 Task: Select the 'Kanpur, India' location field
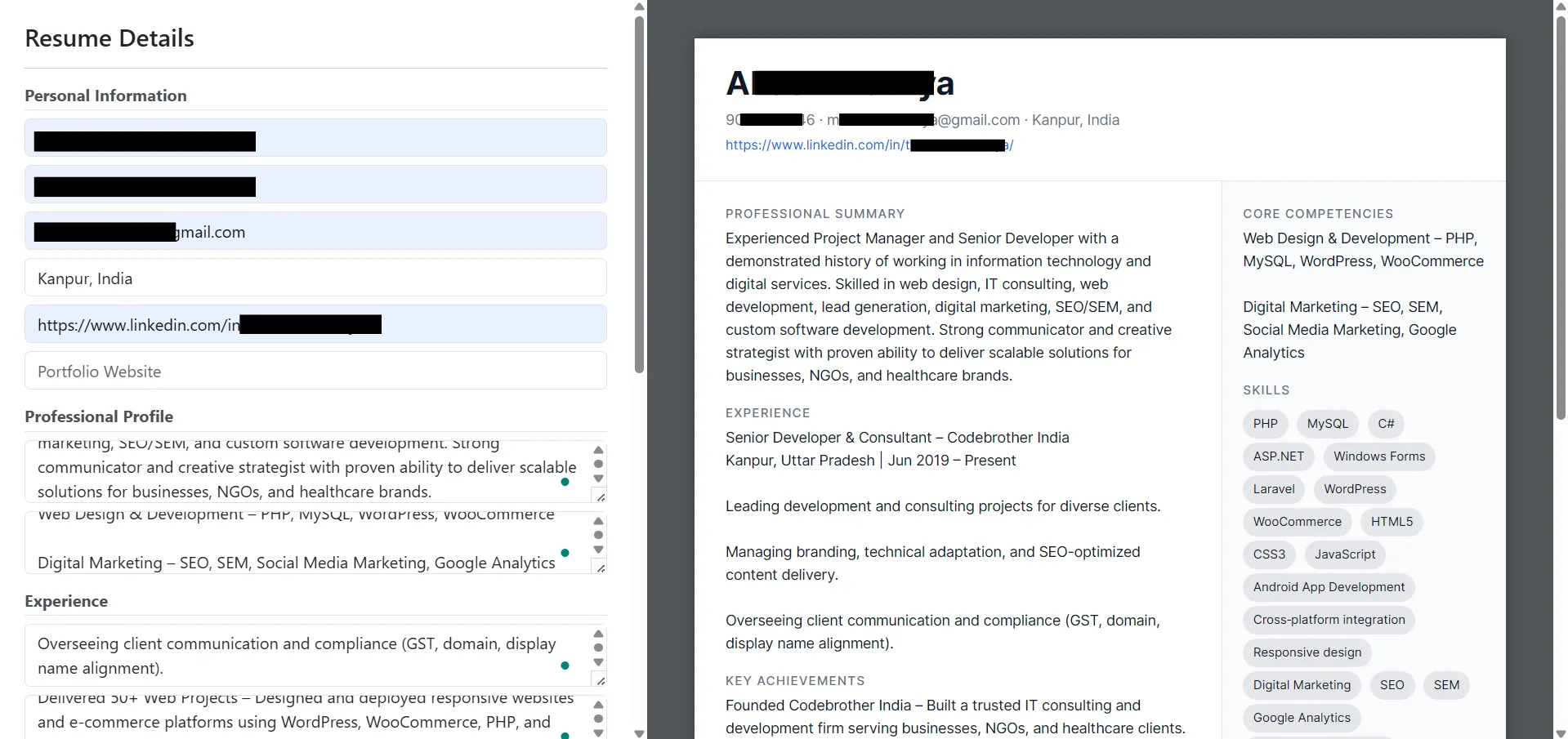(x=315, y=278)
